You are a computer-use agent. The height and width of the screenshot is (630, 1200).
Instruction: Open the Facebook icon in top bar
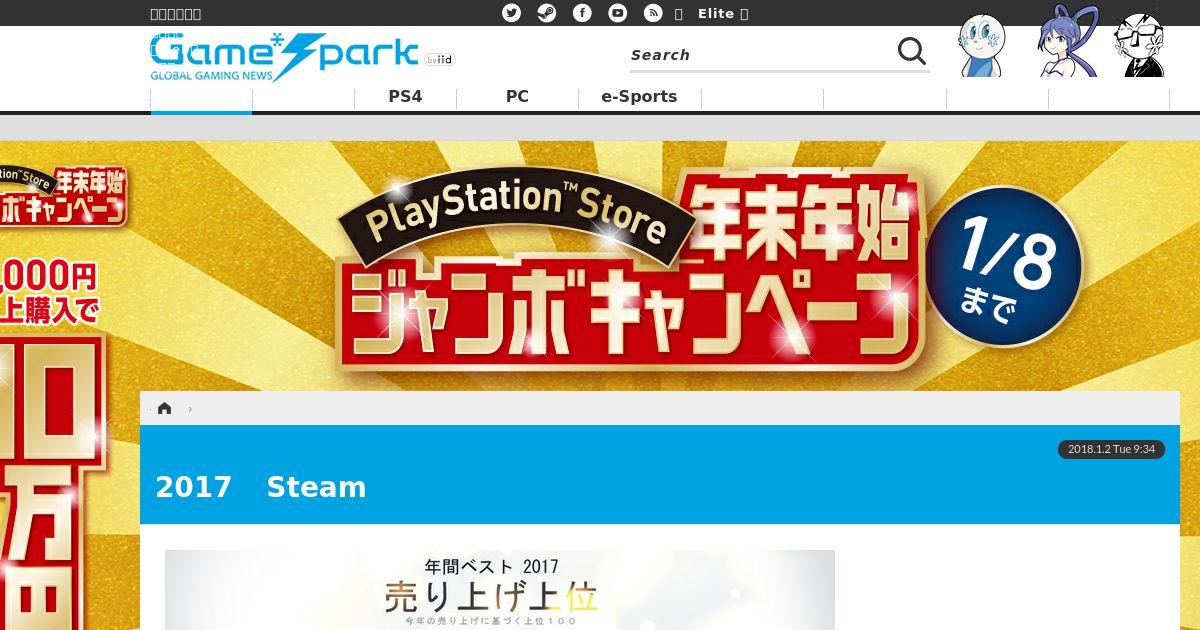(582, 13)
